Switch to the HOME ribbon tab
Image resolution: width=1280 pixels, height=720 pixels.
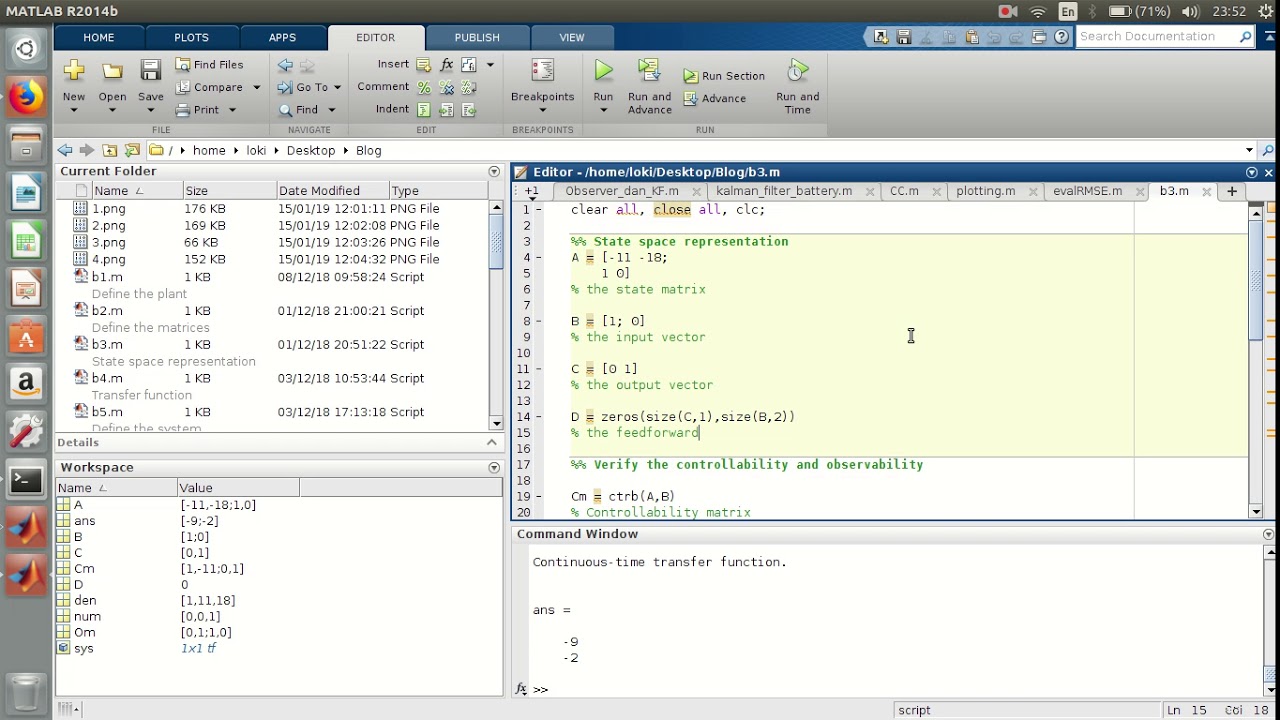98,37
